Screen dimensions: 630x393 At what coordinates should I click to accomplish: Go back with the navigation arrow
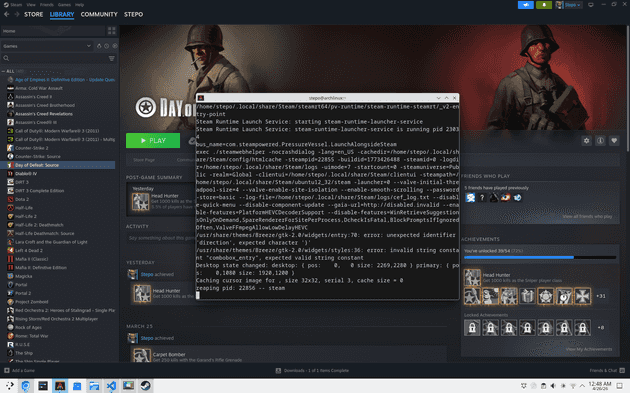(6, 14)
